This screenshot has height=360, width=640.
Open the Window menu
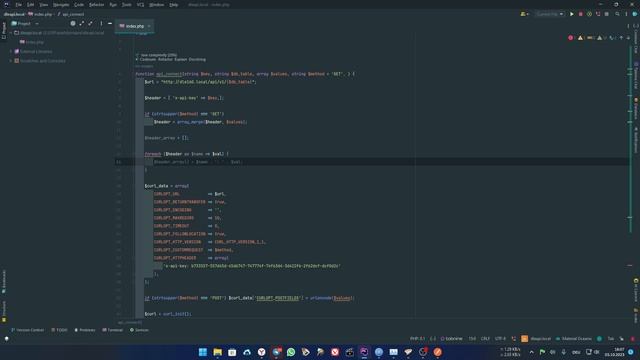click(x=156, y=4)
